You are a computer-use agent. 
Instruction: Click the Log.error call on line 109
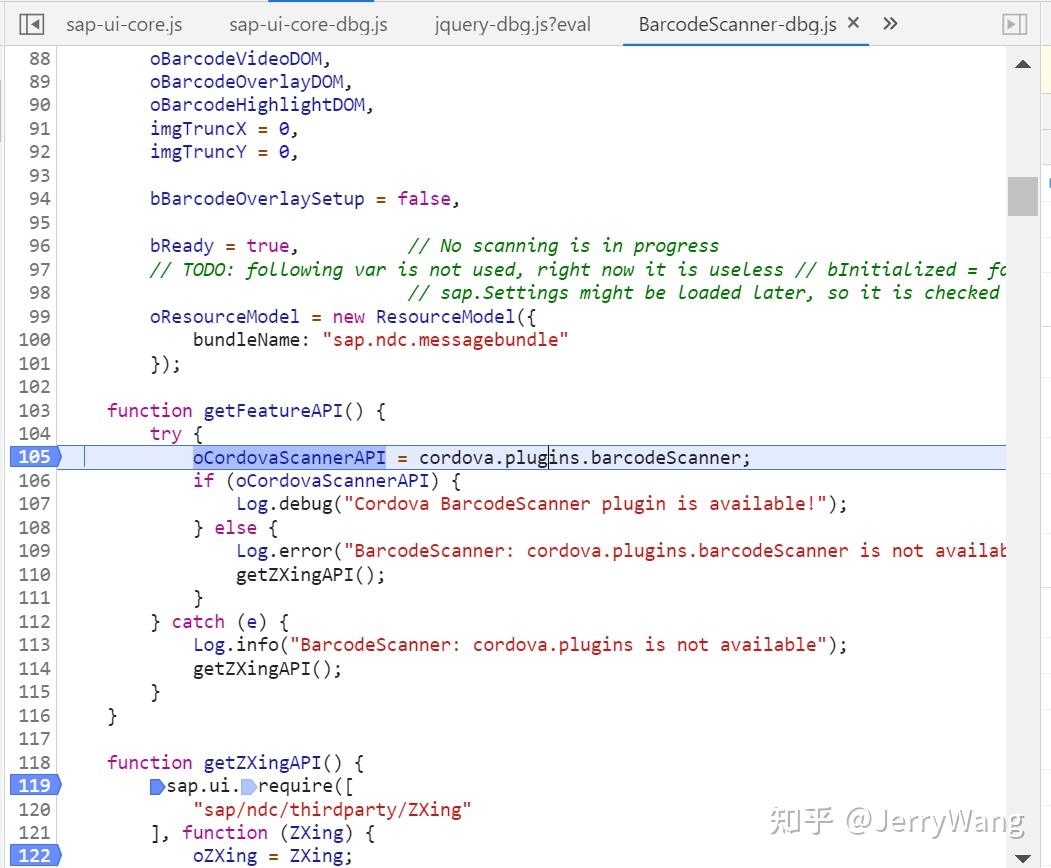click(x=621, y=550)
